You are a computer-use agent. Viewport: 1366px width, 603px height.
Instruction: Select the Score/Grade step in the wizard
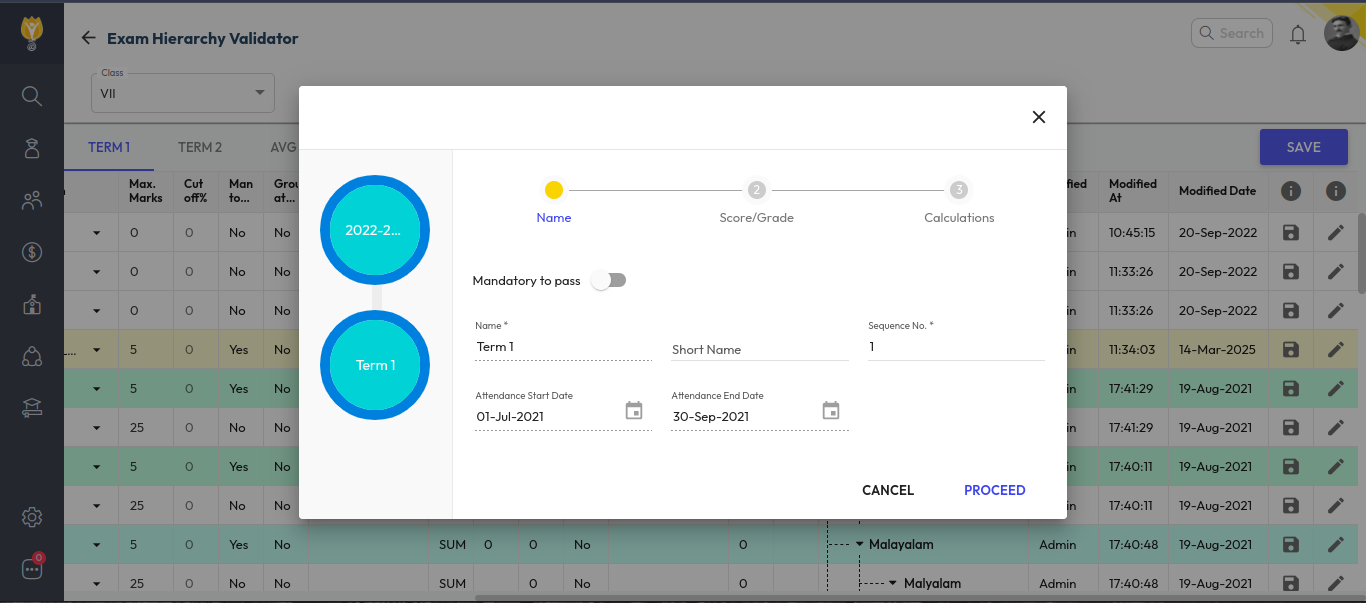pos(756,191)
